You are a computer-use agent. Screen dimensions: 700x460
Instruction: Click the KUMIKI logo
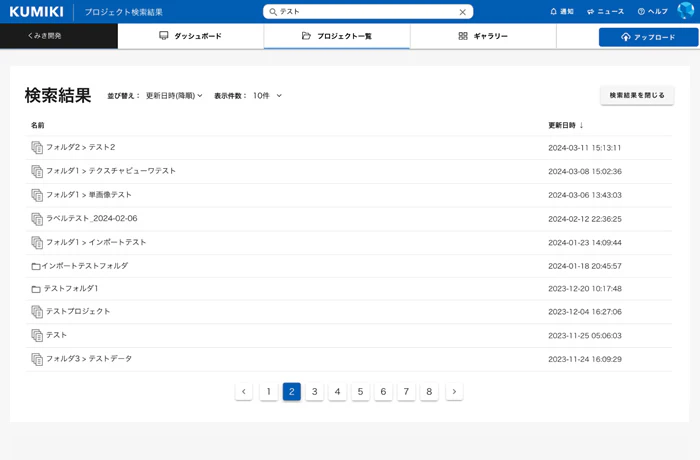coord(37,12)
